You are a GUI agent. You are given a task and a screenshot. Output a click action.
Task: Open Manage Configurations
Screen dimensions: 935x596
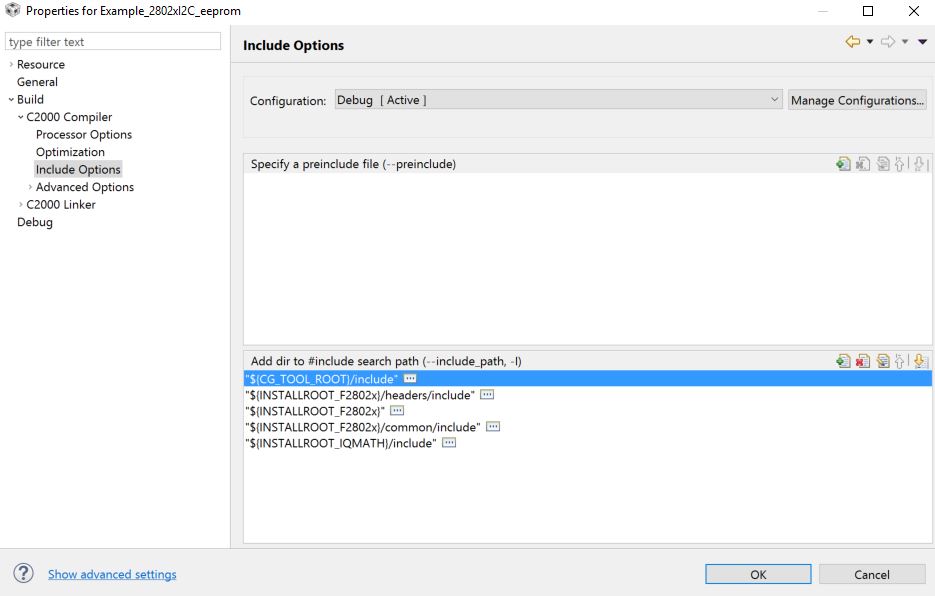857,99
